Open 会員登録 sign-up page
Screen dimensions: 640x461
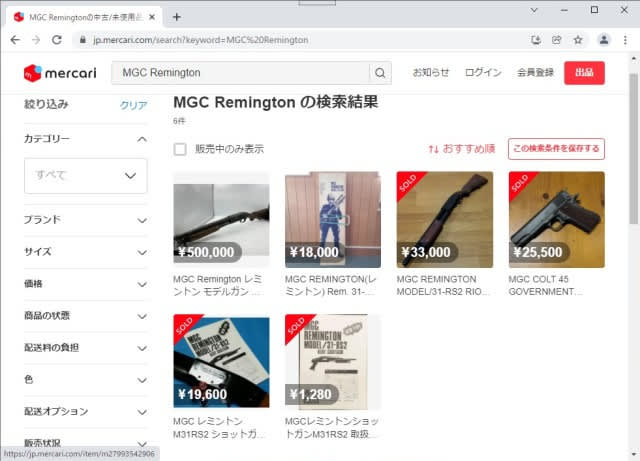536,73
